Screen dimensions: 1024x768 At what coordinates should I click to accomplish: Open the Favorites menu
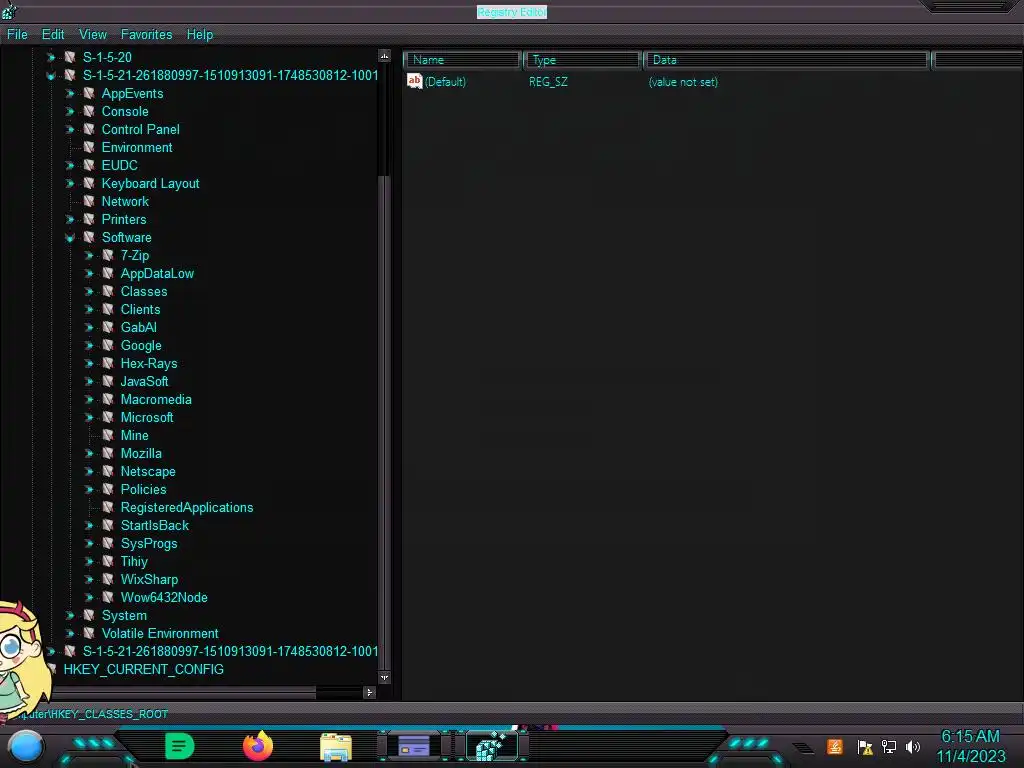click(146, 35)
